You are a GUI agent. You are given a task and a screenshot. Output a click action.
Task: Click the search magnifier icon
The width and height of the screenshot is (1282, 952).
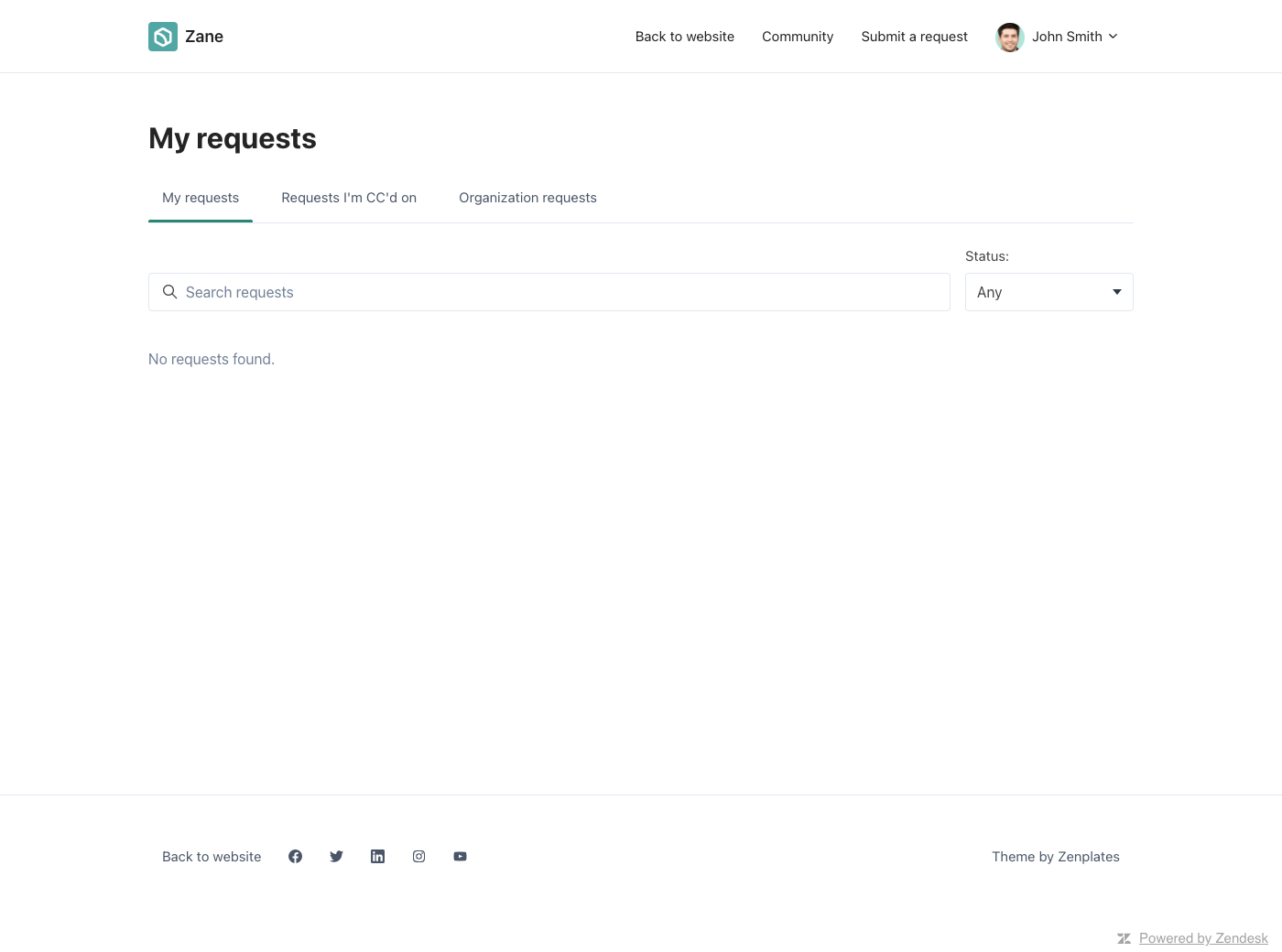(x=169, y=292)
